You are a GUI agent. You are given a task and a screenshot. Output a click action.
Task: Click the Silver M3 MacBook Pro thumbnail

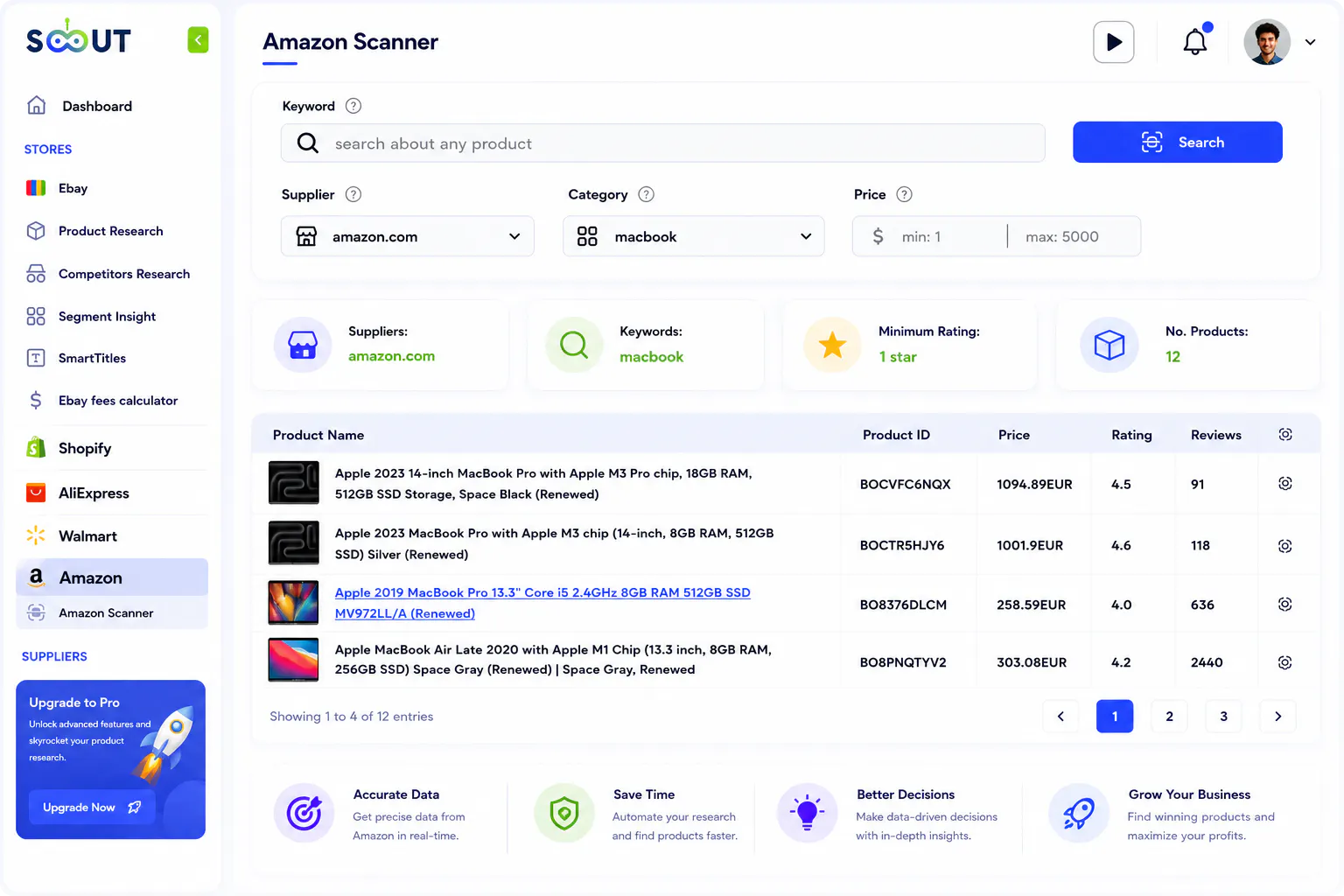(x=294, y=543)
